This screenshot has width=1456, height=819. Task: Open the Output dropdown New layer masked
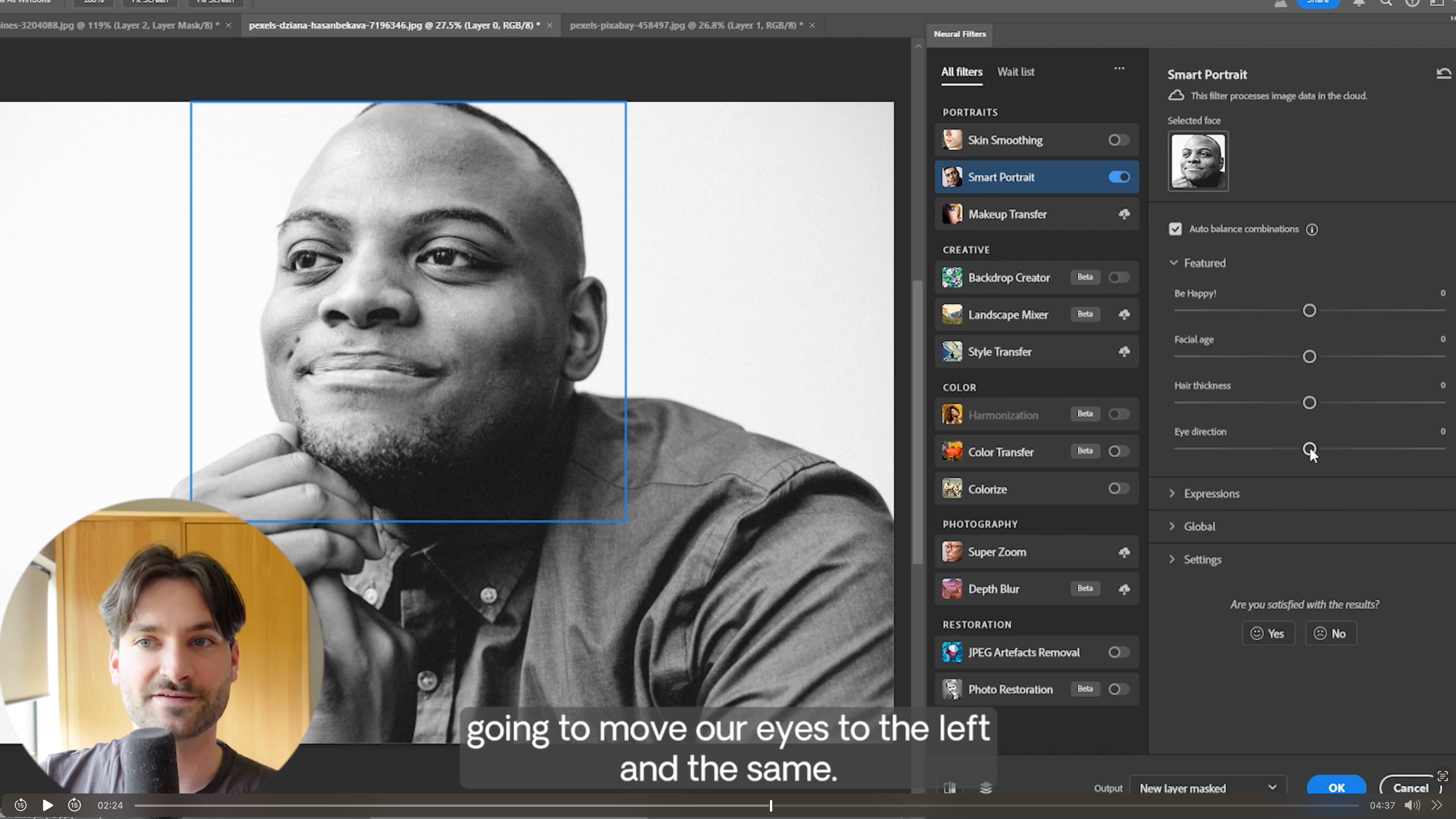(x=1208, y=788)
